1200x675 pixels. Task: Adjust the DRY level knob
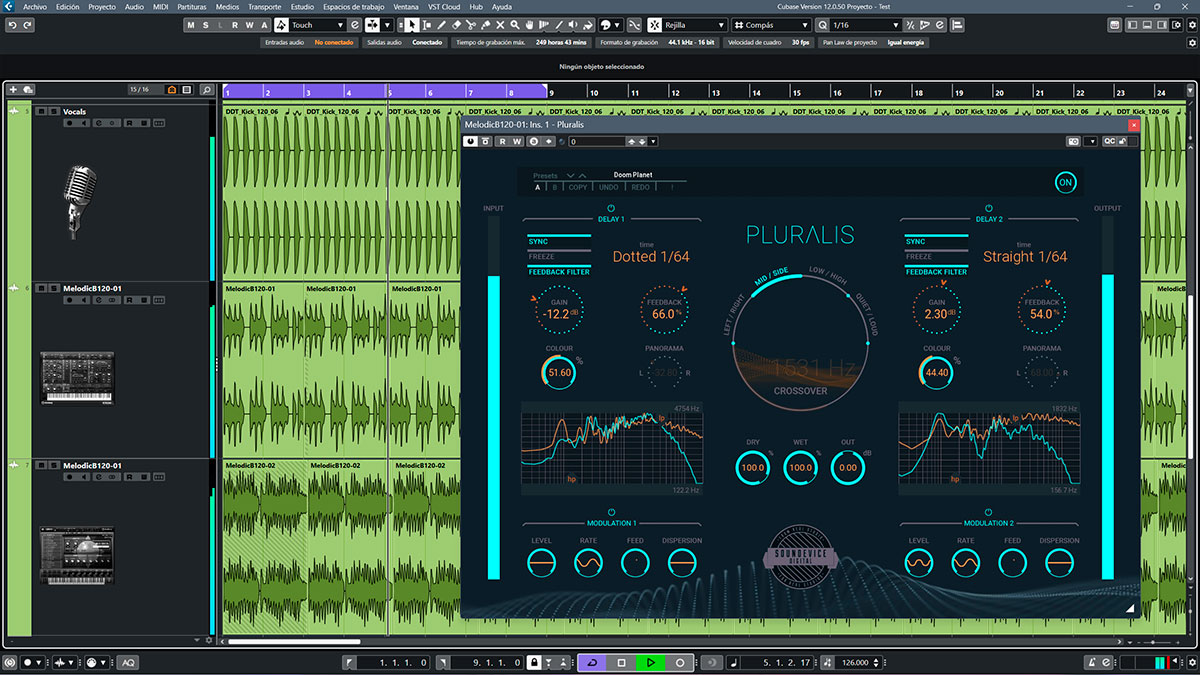pyautogui.click(x=753, y=467)
